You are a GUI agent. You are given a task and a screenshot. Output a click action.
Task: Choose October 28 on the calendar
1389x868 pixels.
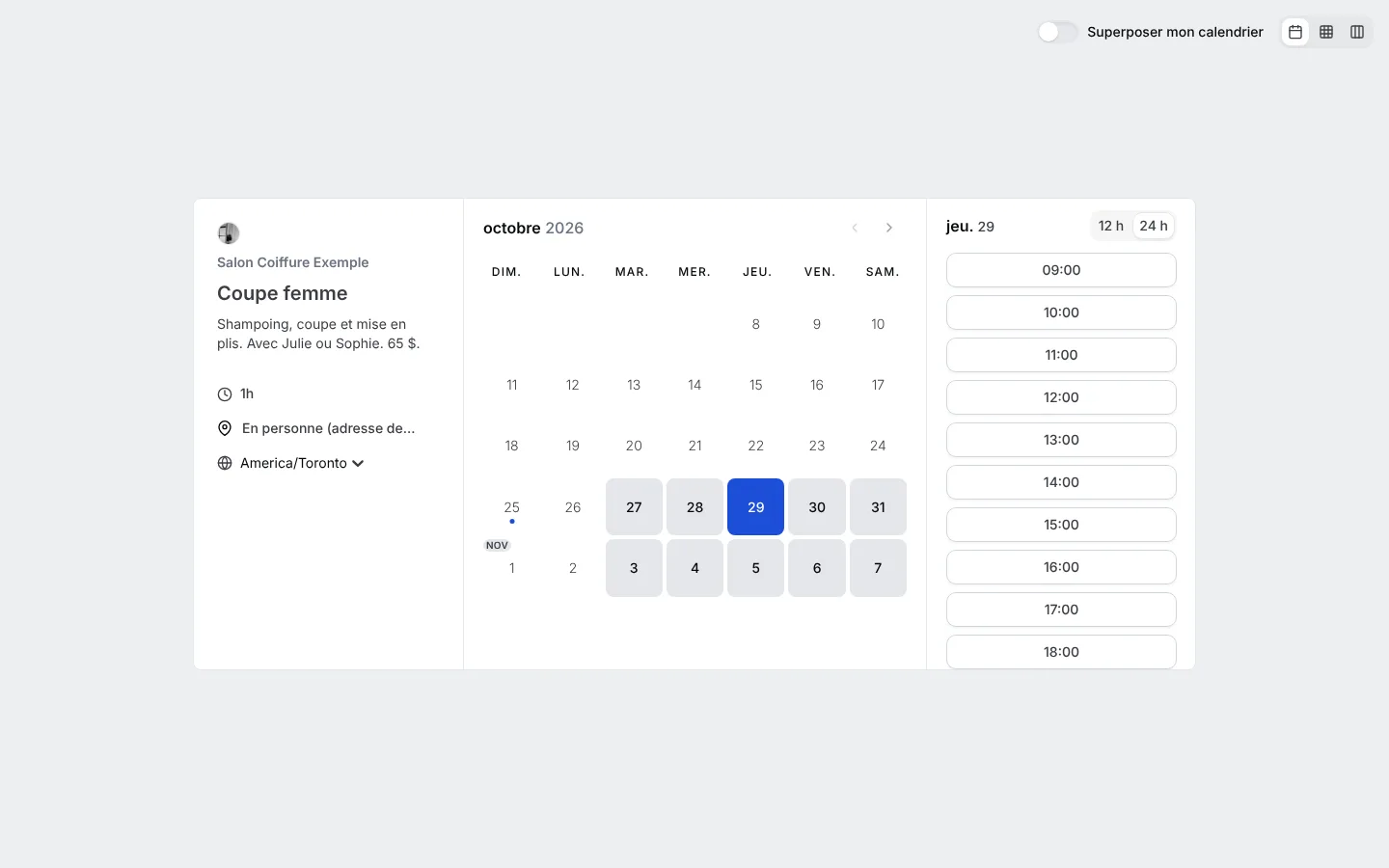tap(694, 507)
